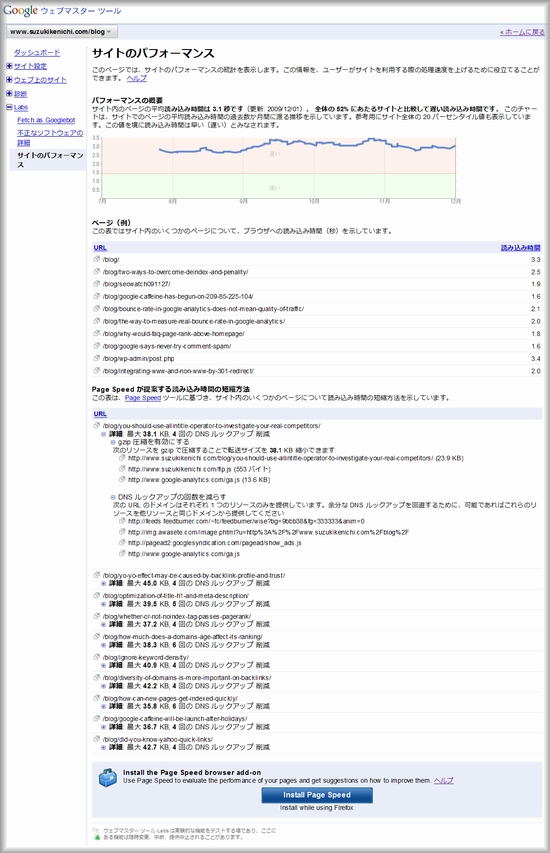Expand the サイト設定 sidebar section
The width and height of the screenshot is (550, 853).
[9, 66]
